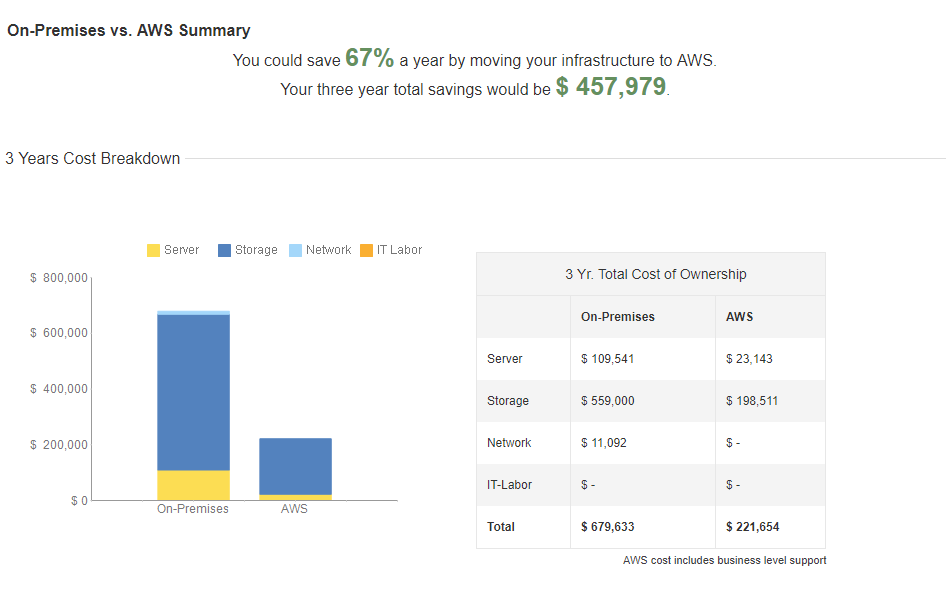Click the $ 400,000 axis label
This screenshot has height=589, width=952.
point(59,389)
